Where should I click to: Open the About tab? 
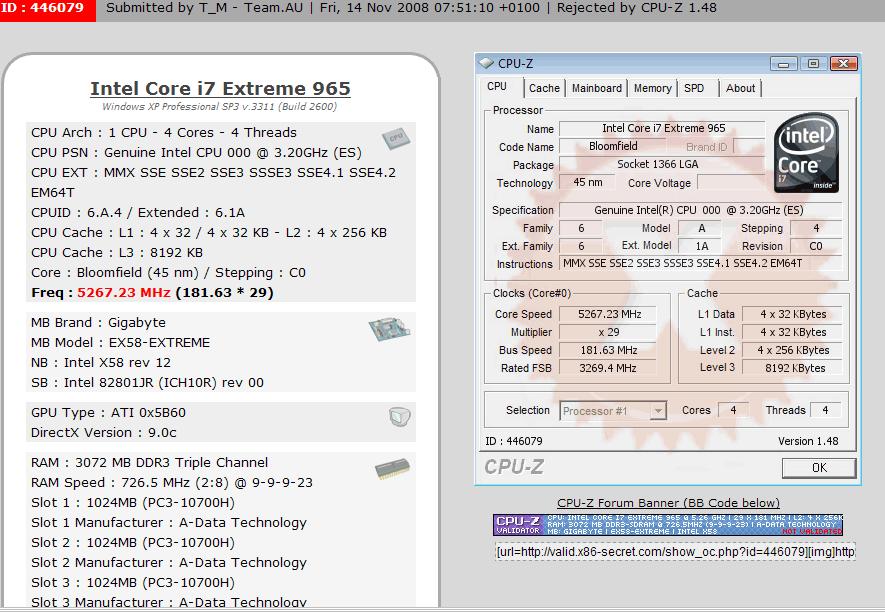click(741, 88)
